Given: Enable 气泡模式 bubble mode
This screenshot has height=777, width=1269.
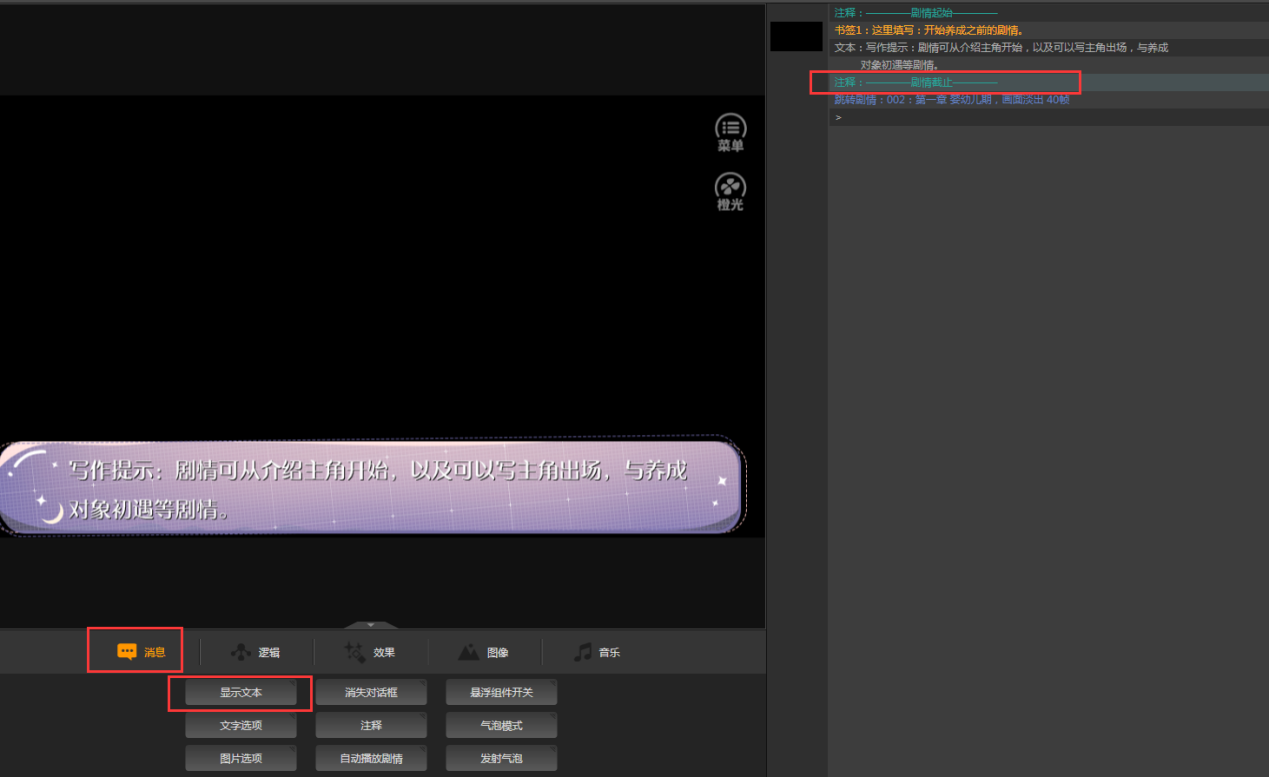Looking at the screenshot, I should [501, 726].
